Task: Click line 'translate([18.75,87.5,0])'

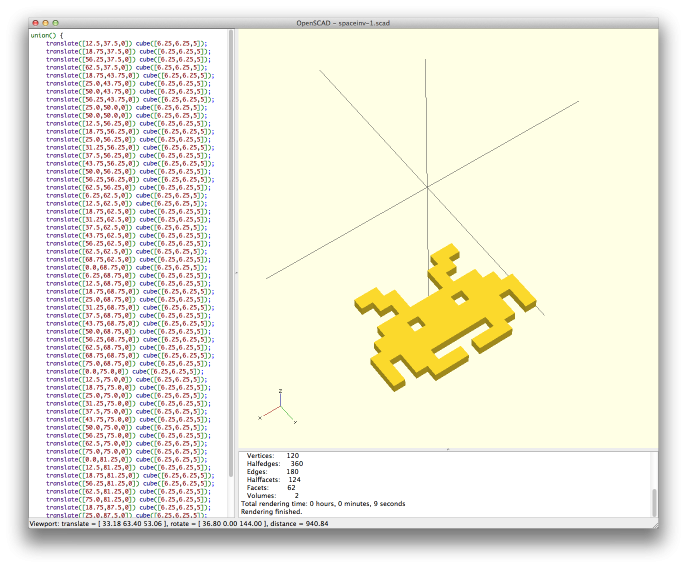Action: (x=128, y=508)
